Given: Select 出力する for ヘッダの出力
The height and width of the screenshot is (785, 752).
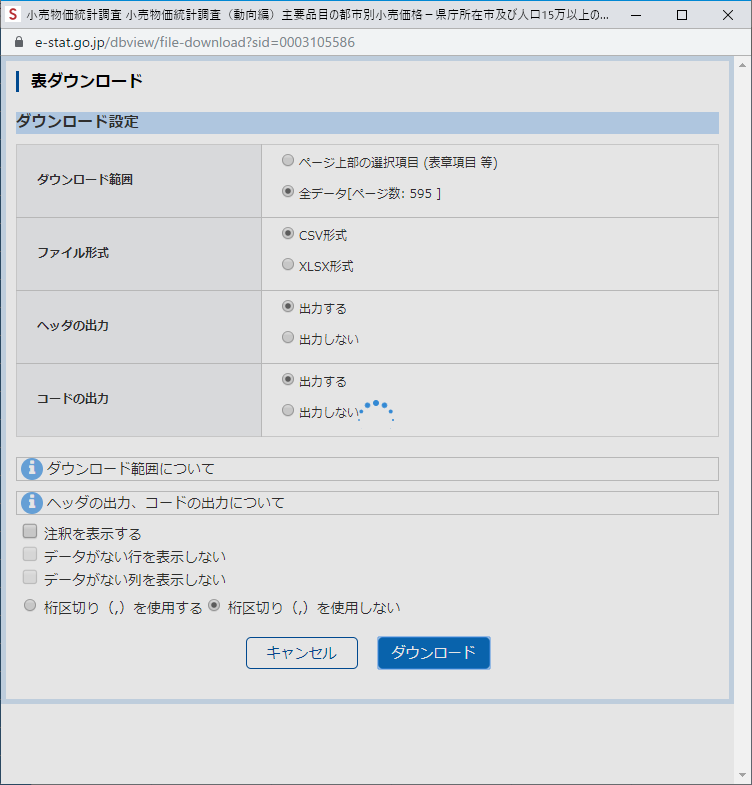Looking at the screenshot, I should 288,307.
